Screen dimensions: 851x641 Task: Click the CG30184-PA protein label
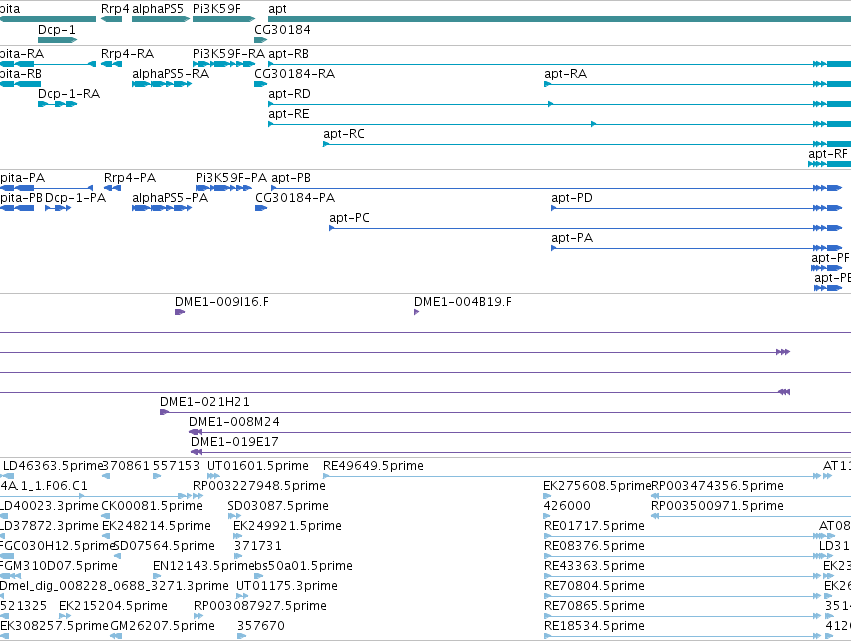295,198
